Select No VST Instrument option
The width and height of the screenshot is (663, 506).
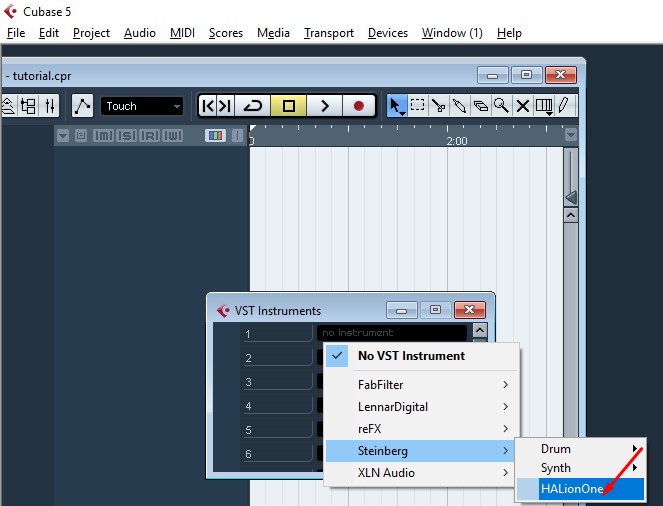422,356
